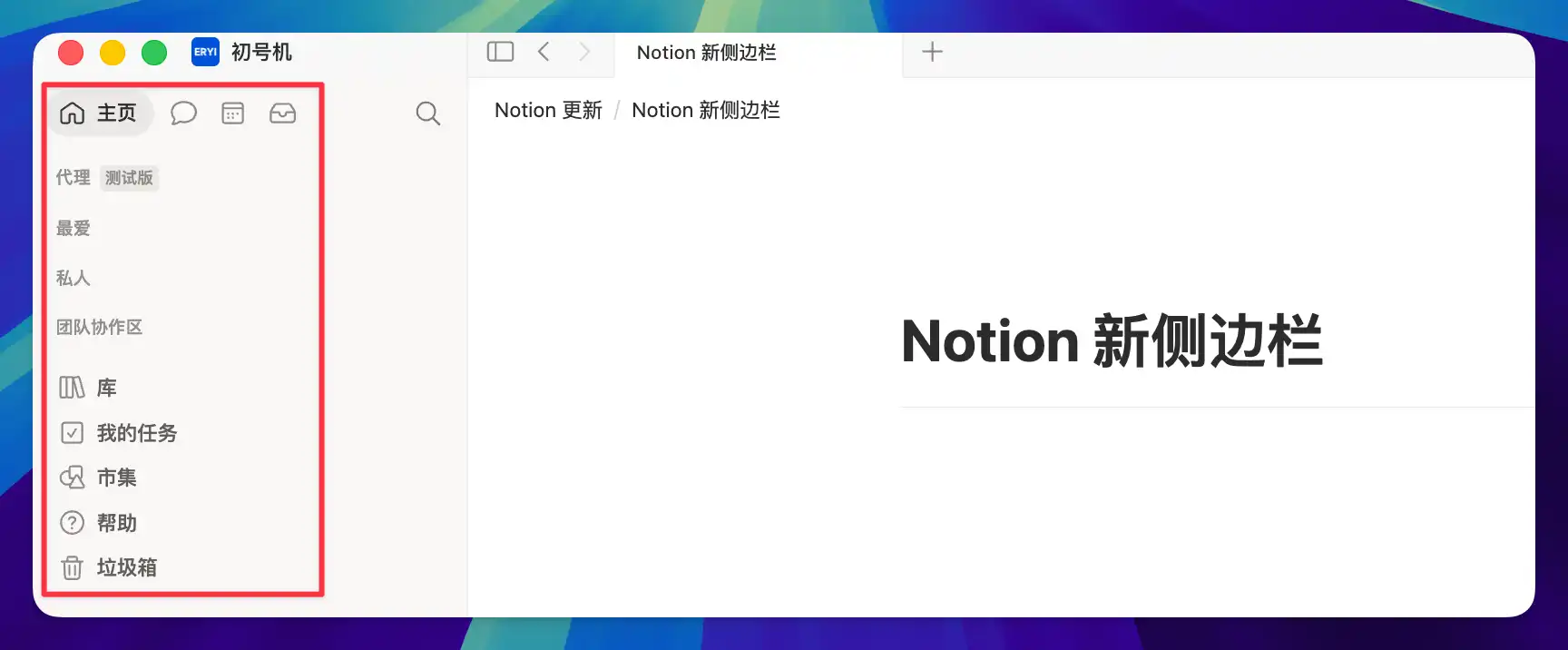
Task: Open 库 library in sidebar
Action: (x=106, y=388)
